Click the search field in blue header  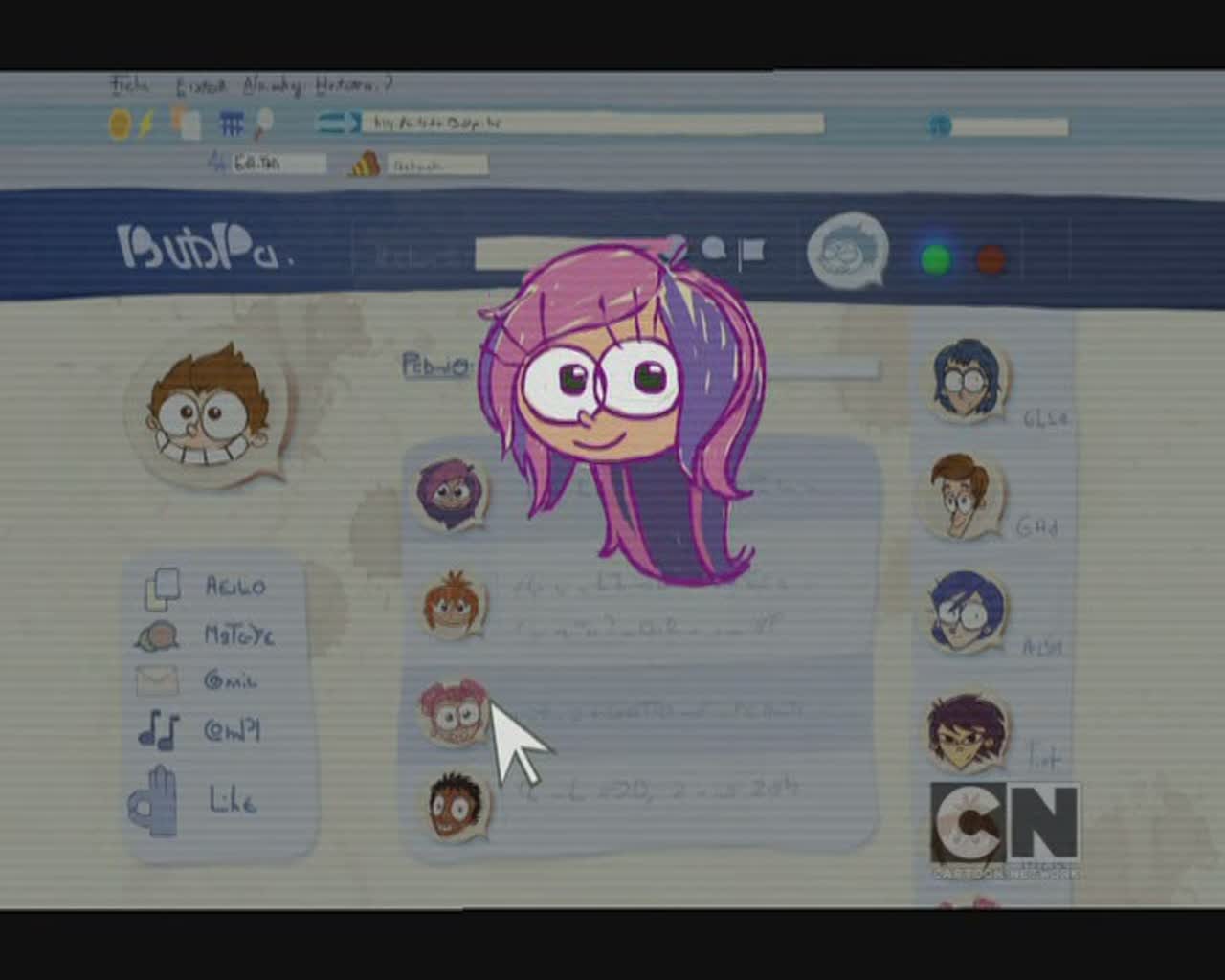[x=536, y=255]
